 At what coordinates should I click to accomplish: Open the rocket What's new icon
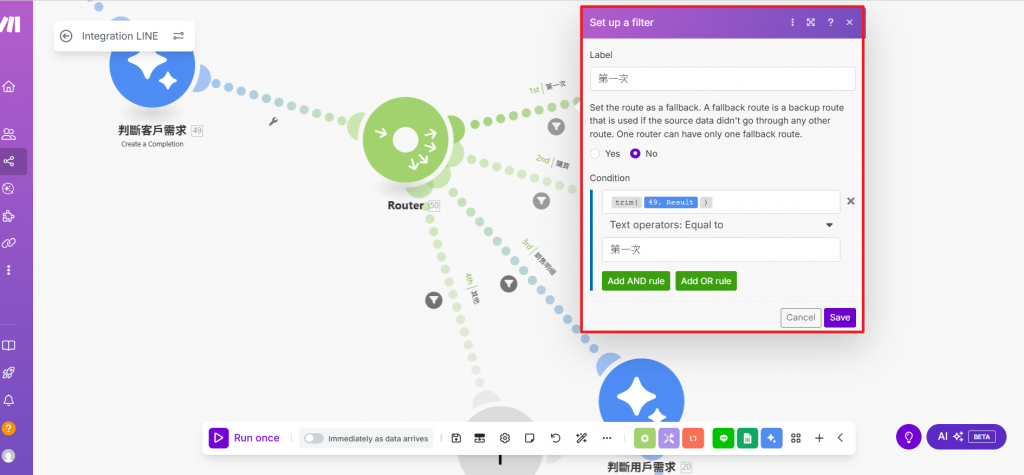pyautogui.click(x=9, y=373)
